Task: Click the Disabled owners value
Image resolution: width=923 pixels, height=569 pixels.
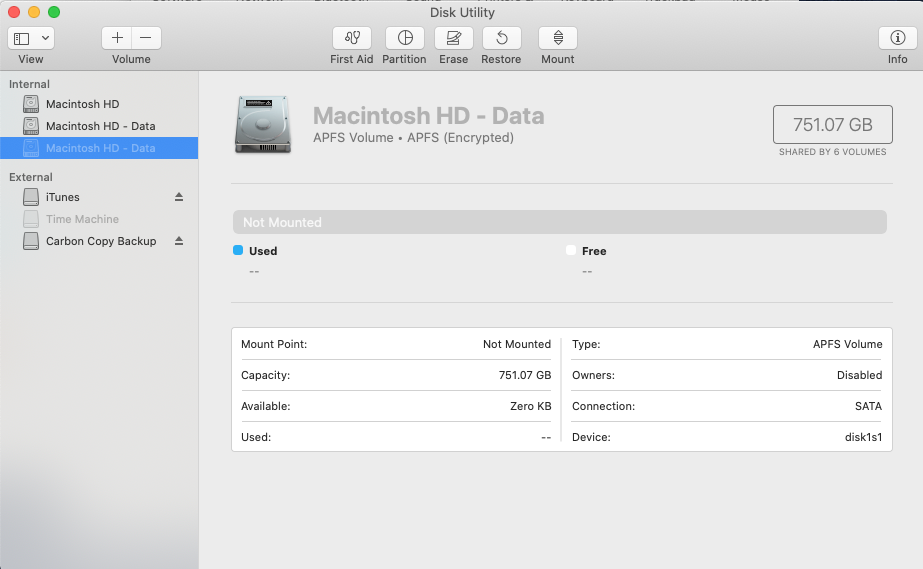Action: pos(859,375)
